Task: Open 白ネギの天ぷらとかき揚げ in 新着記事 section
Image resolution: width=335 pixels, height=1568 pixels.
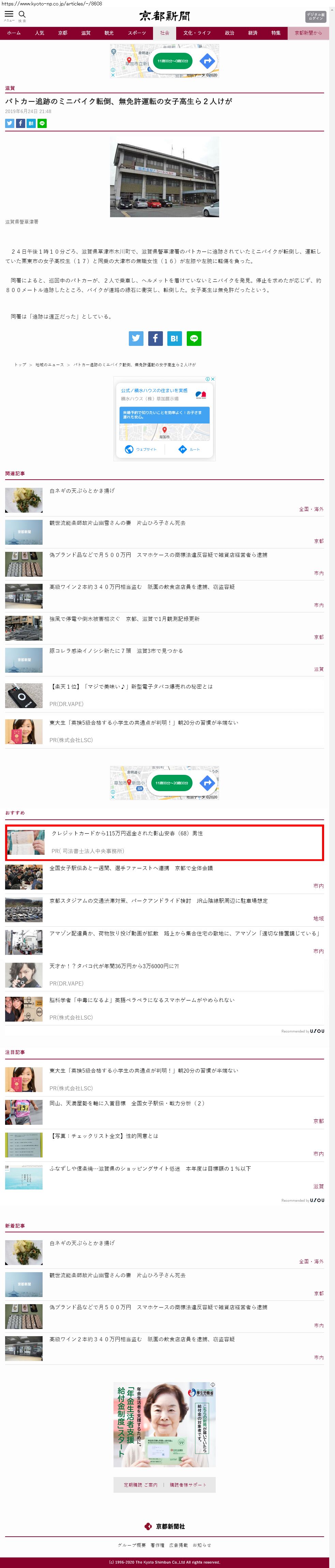Action: (x=81, y=1243)
